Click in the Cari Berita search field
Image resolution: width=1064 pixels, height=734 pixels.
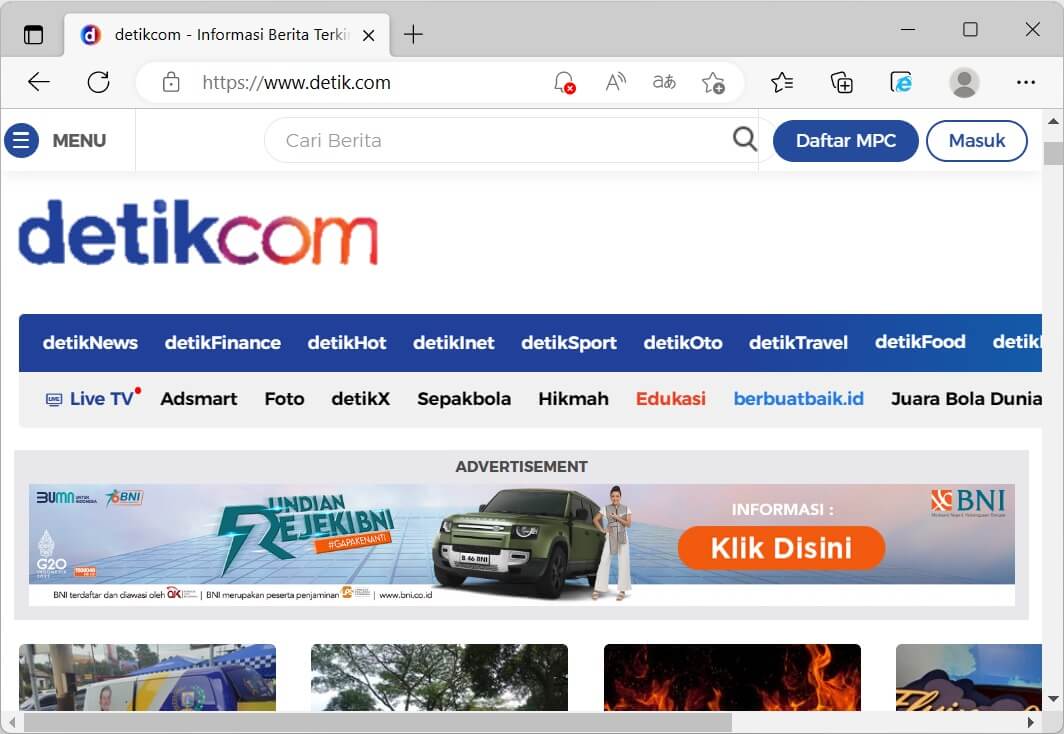point(500,141)
